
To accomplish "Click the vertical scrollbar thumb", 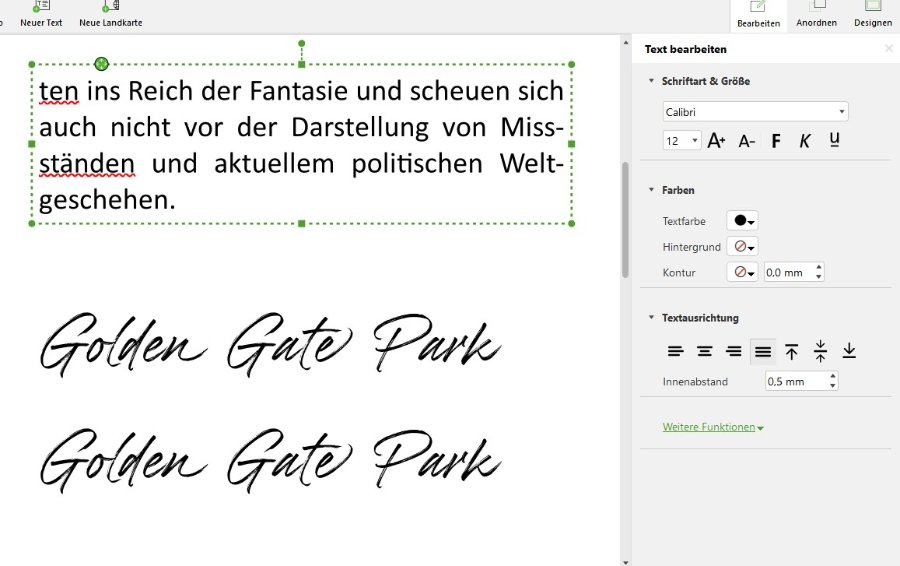I will tap(625, 220).
